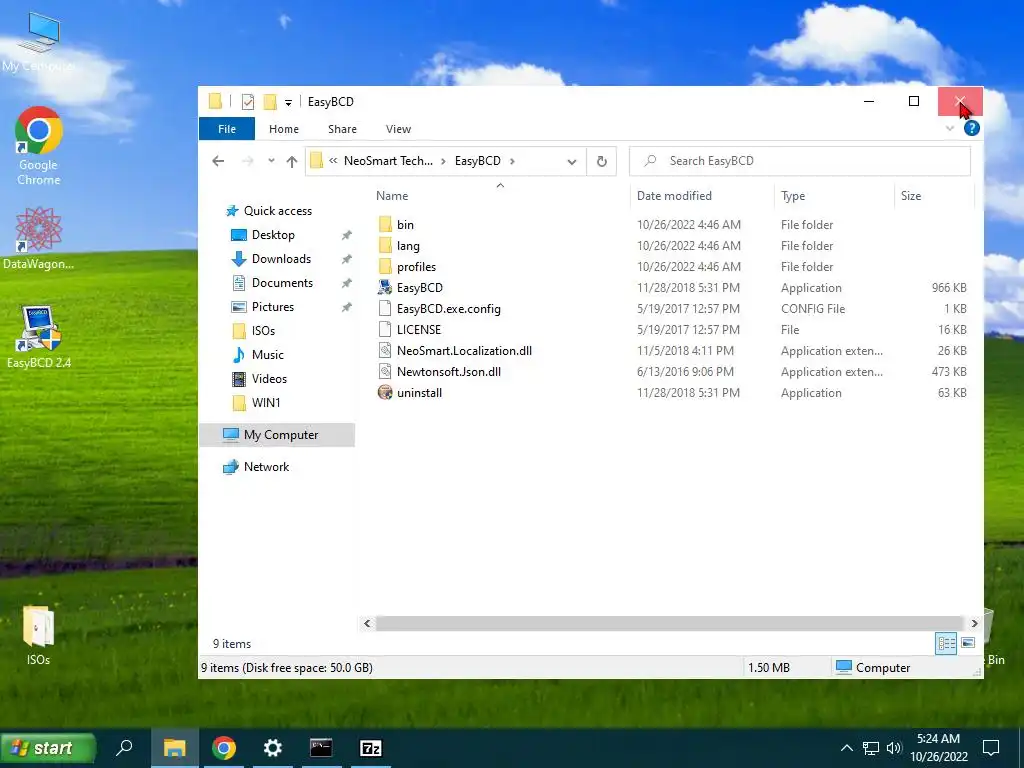Click horizontal scrollbar right arrow
Image resolution: width=1024 pixels, height=768 pixels.
point(974,624)
